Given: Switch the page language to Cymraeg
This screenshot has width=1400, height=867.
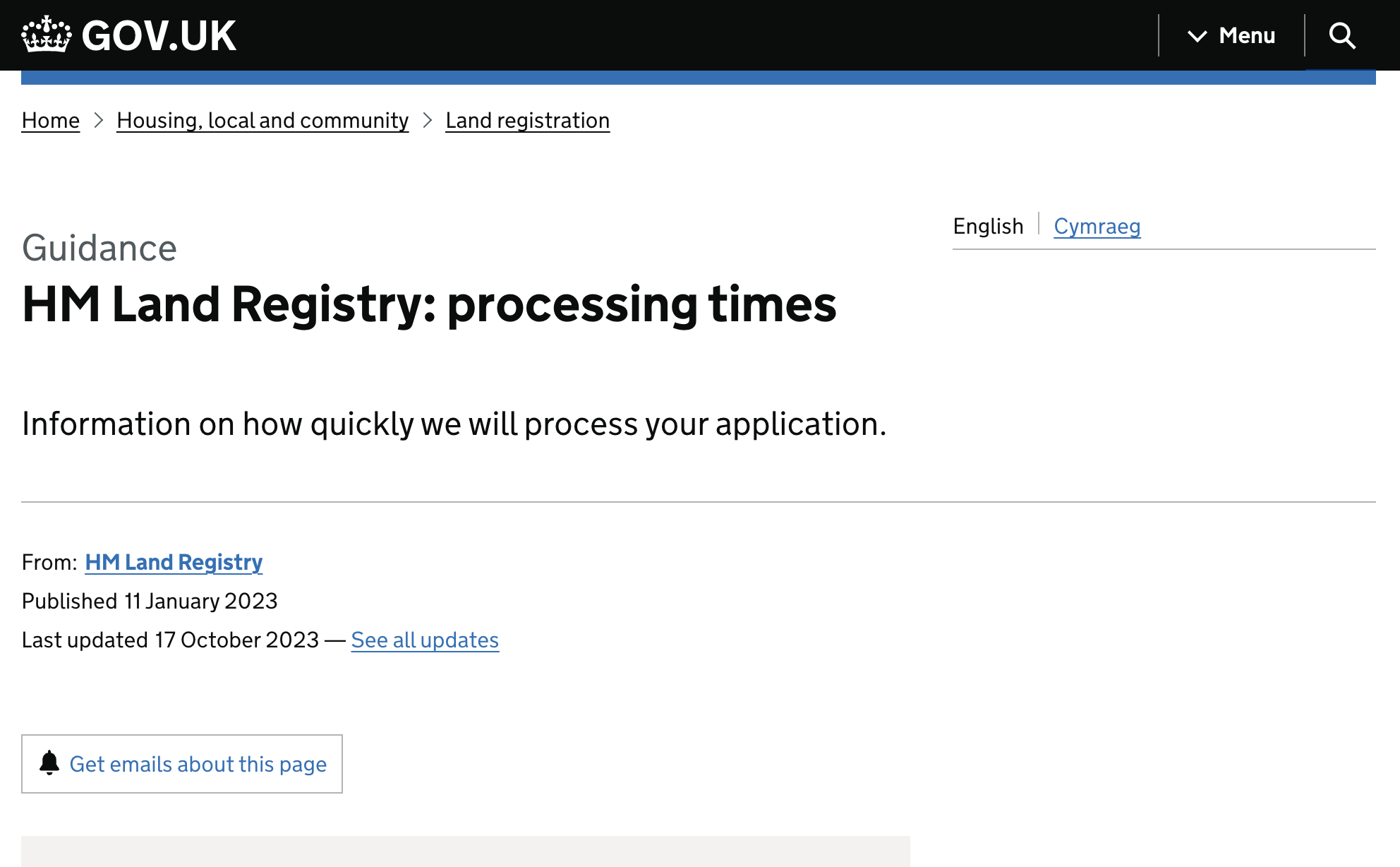Looking at the screenshot, I should (x=1097, y=227).
